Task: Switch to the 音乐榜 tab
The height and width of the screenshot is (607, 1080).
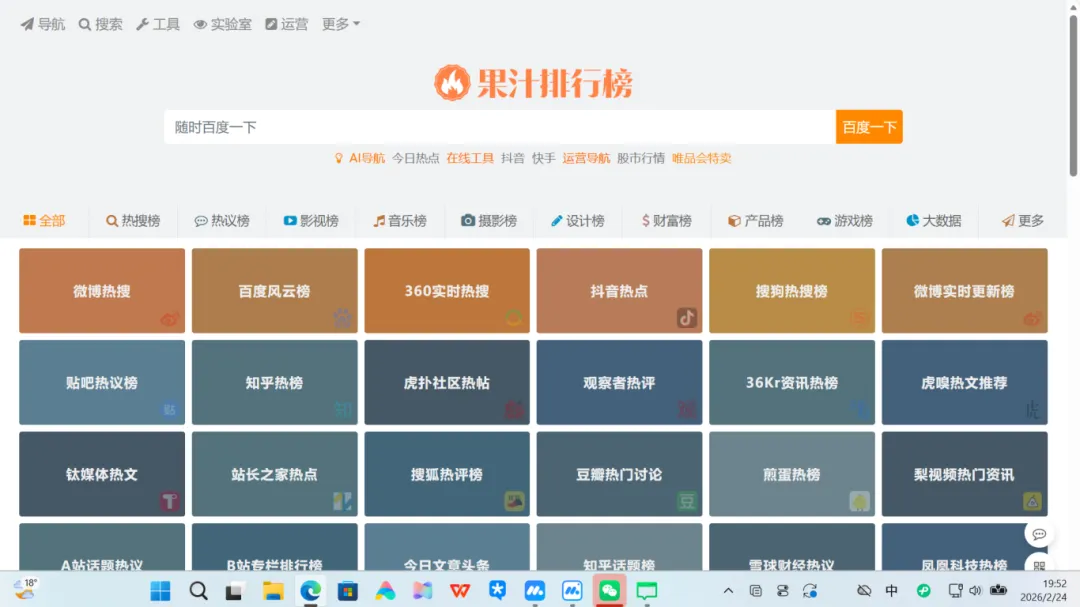Action: point(400,220)
